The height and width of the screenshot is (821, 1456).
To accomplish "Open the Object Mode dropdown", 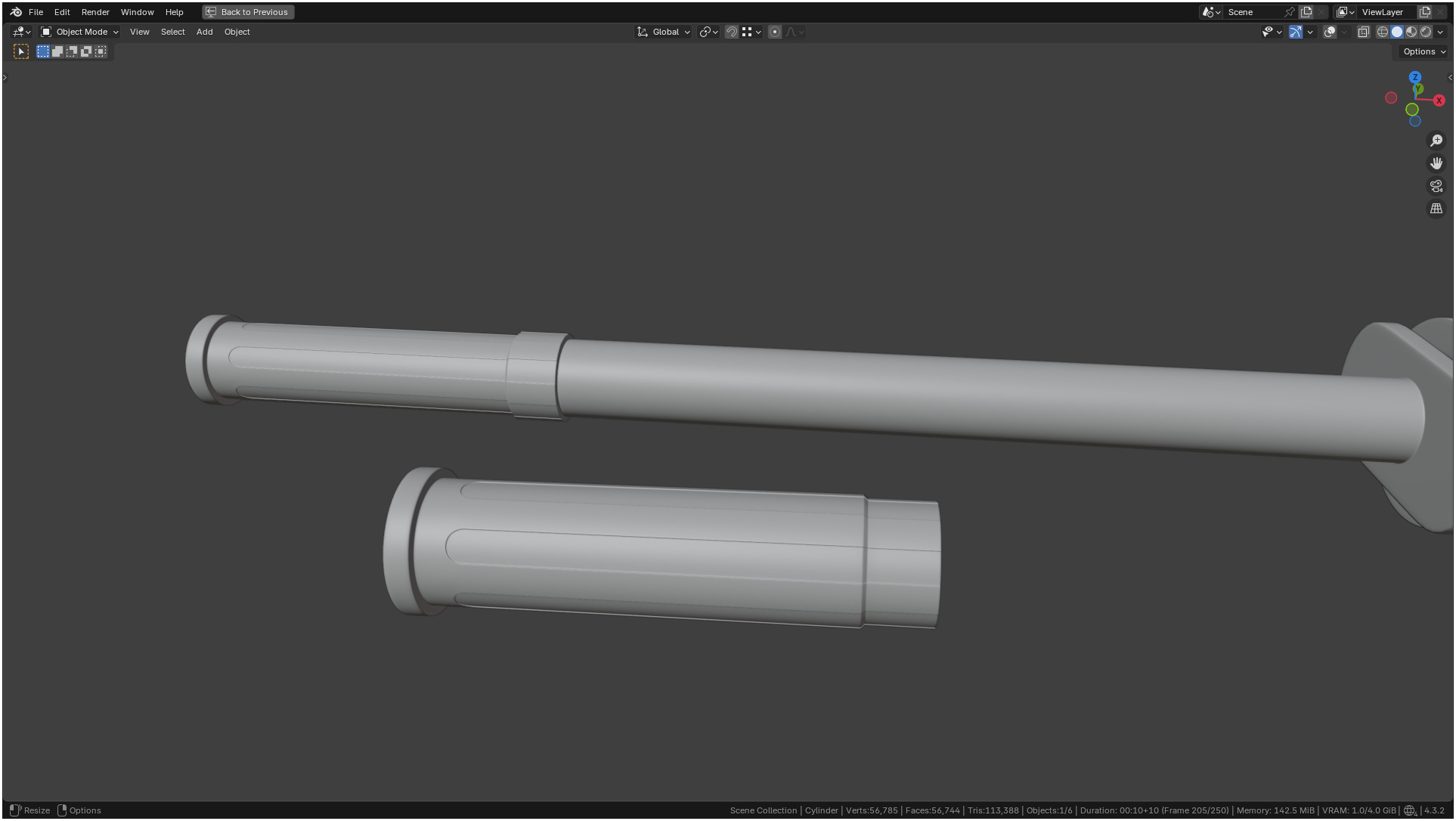I will point(79,32).
